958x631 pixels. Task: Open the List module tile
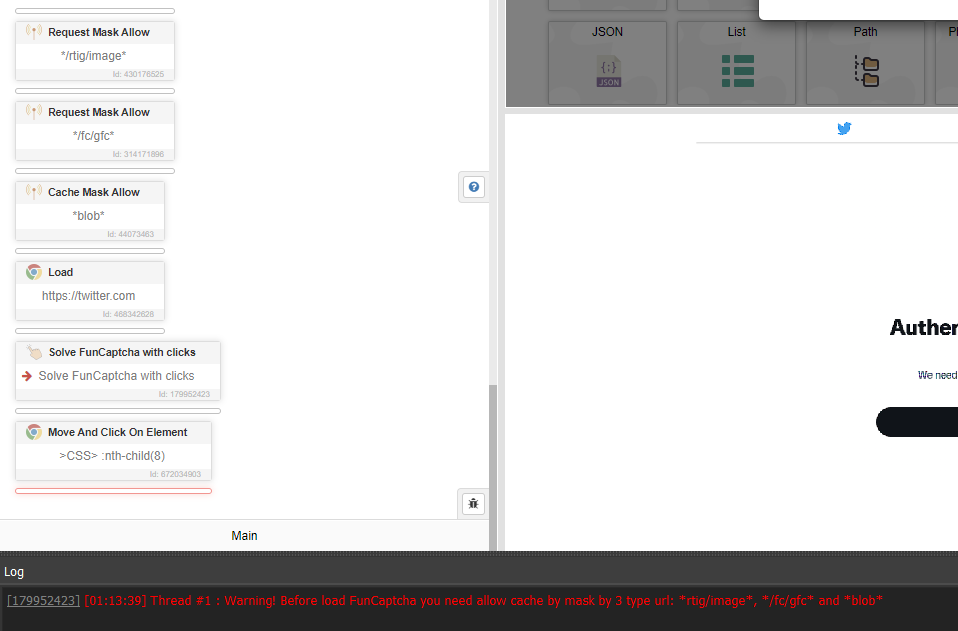[x=736, y=63]
